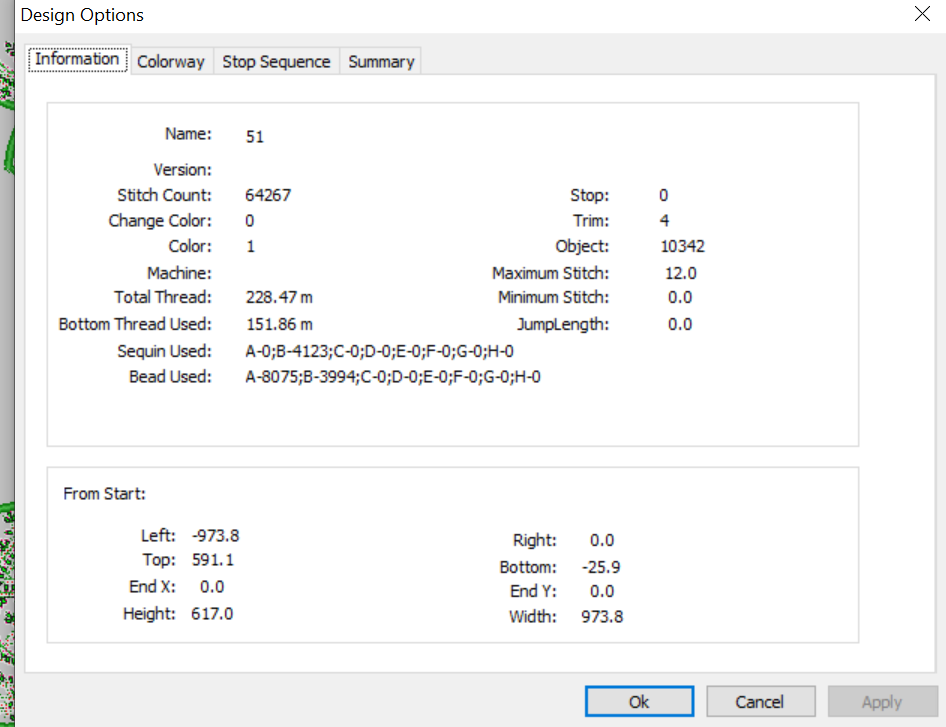The width and height of the screenshot is (946, 727).
Task: Confirm with the Ok button
Action: click(x=640, y=702)
